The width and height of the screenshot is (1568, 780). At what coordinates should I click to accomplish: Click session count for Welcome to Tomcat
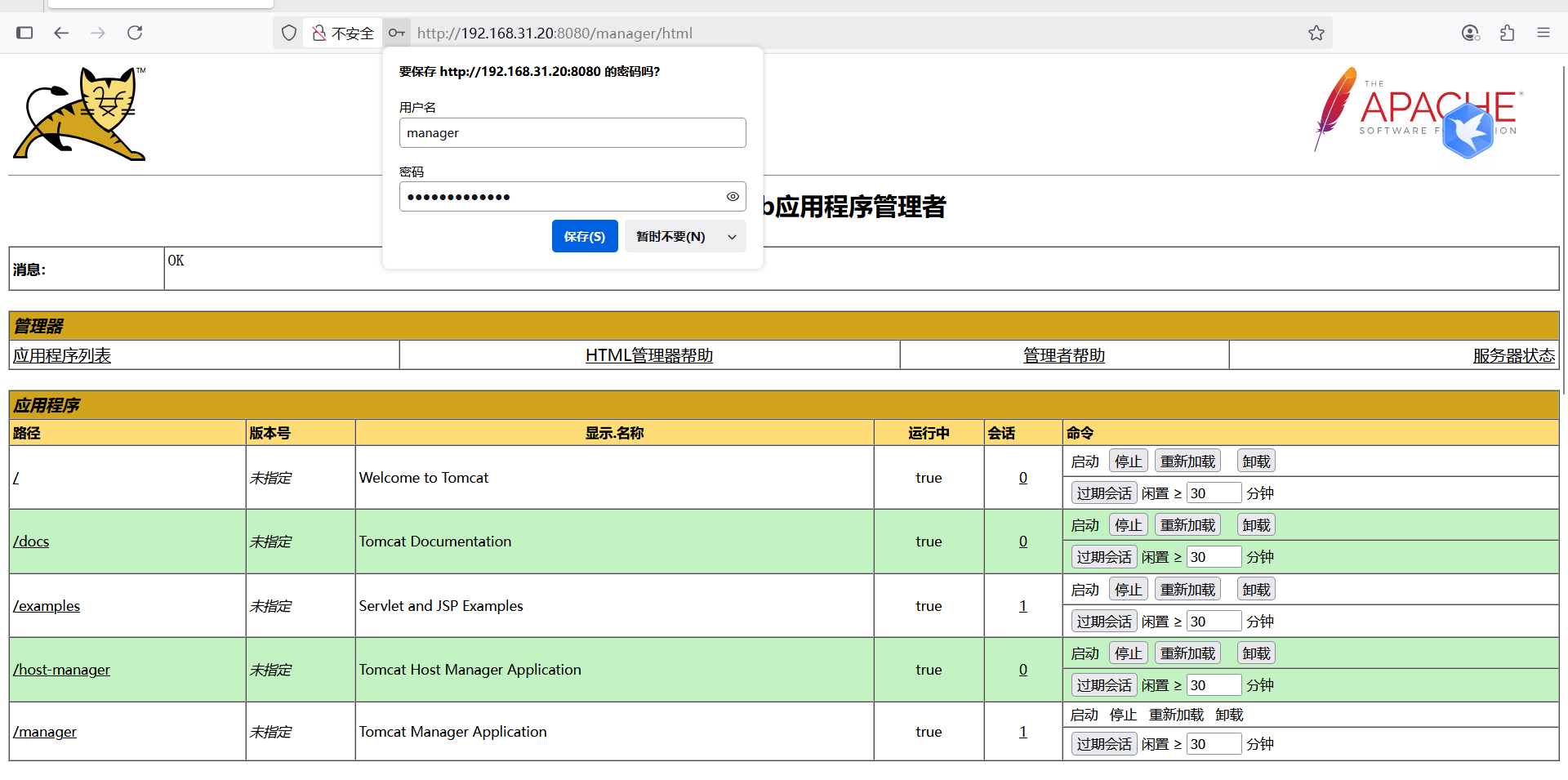[x=1023, y=478]
